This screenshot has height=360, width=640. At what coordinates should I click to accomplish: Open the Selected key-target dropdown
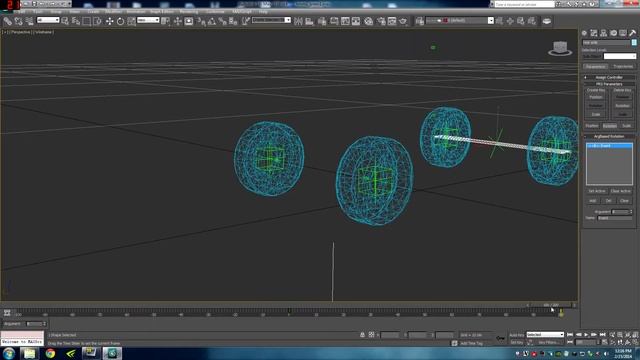545,335
